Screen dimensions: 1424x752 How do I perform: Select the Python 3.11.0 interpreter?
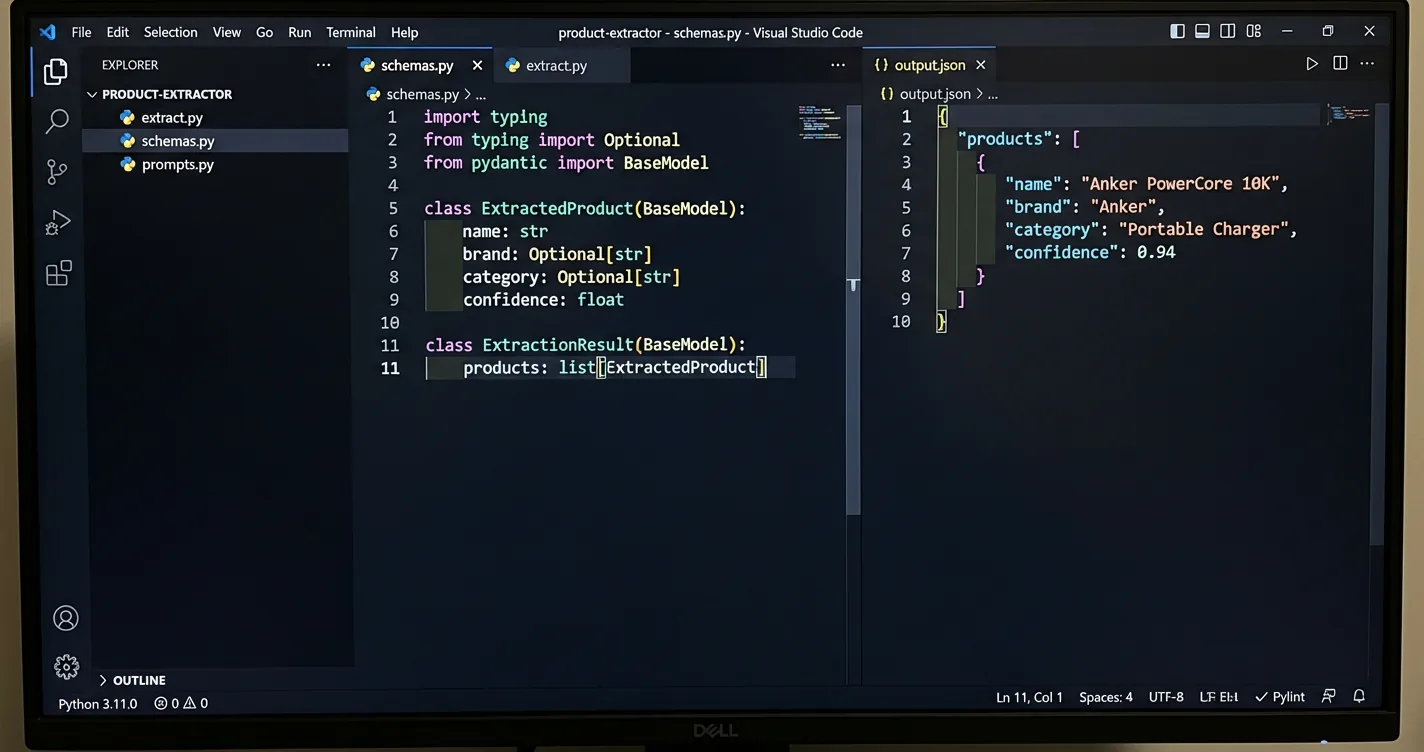(96, 703)
